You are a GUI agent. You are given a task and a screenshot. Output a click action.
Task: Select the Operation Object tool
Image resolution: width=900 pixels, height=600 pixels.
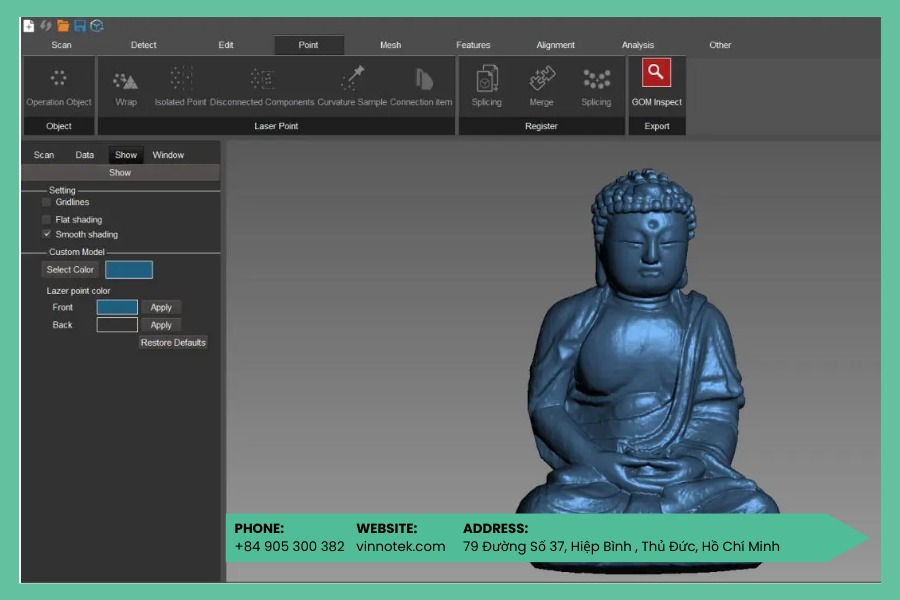[59, 87]
